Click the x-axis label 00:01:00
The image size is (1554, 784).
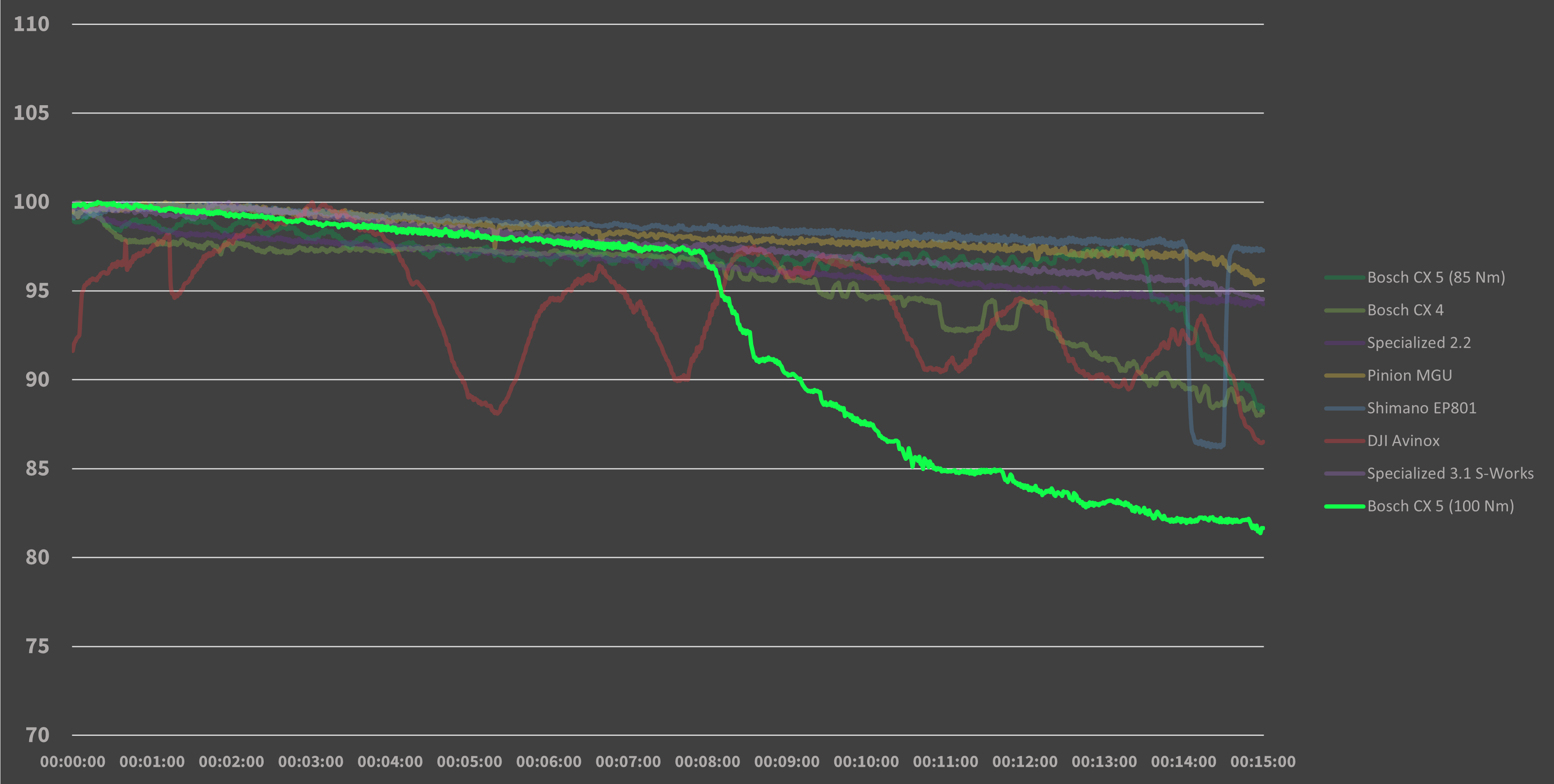click(152, 762)
